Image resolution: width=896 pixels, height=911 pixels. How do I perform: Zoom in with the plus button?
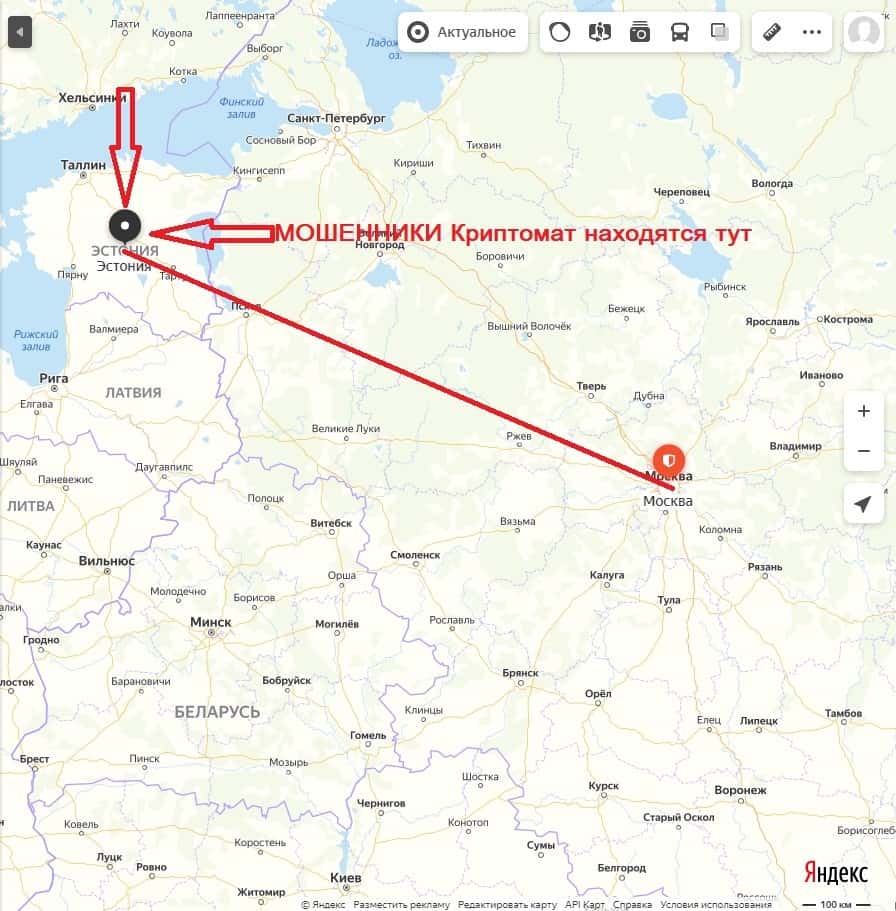(x=864, y=411)
